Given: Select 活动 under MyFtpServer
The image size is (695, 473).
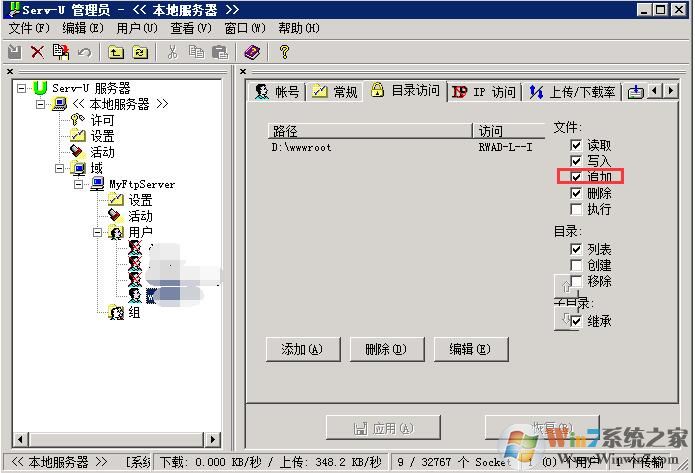Looking at the screenshot, I should [140, 216].
